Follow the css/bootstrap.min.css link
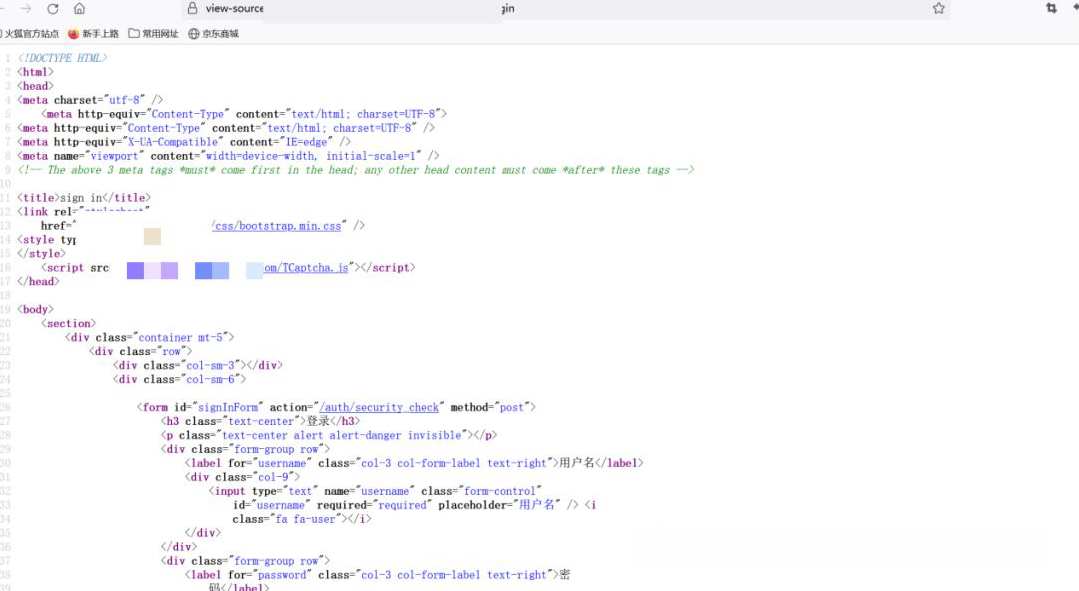This screenshot has width=1079, height=591. [x=277, y=226]
